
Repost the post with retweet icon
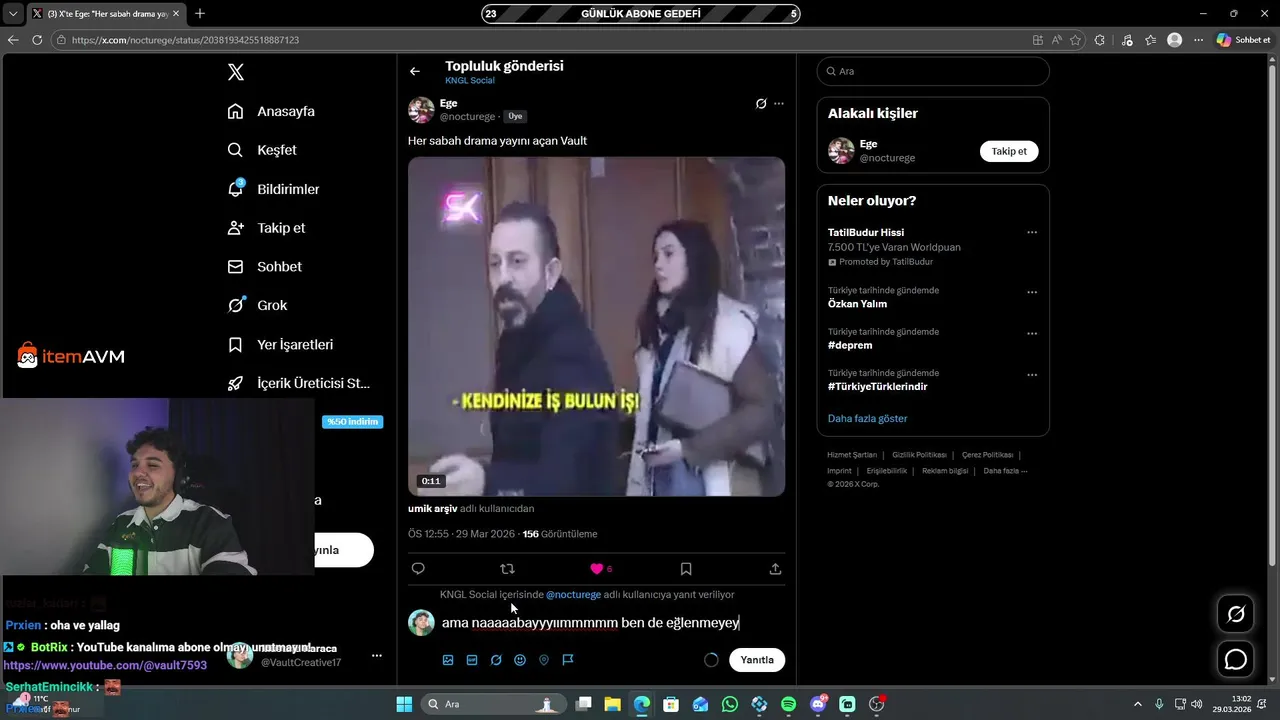[x=507, y=569]
